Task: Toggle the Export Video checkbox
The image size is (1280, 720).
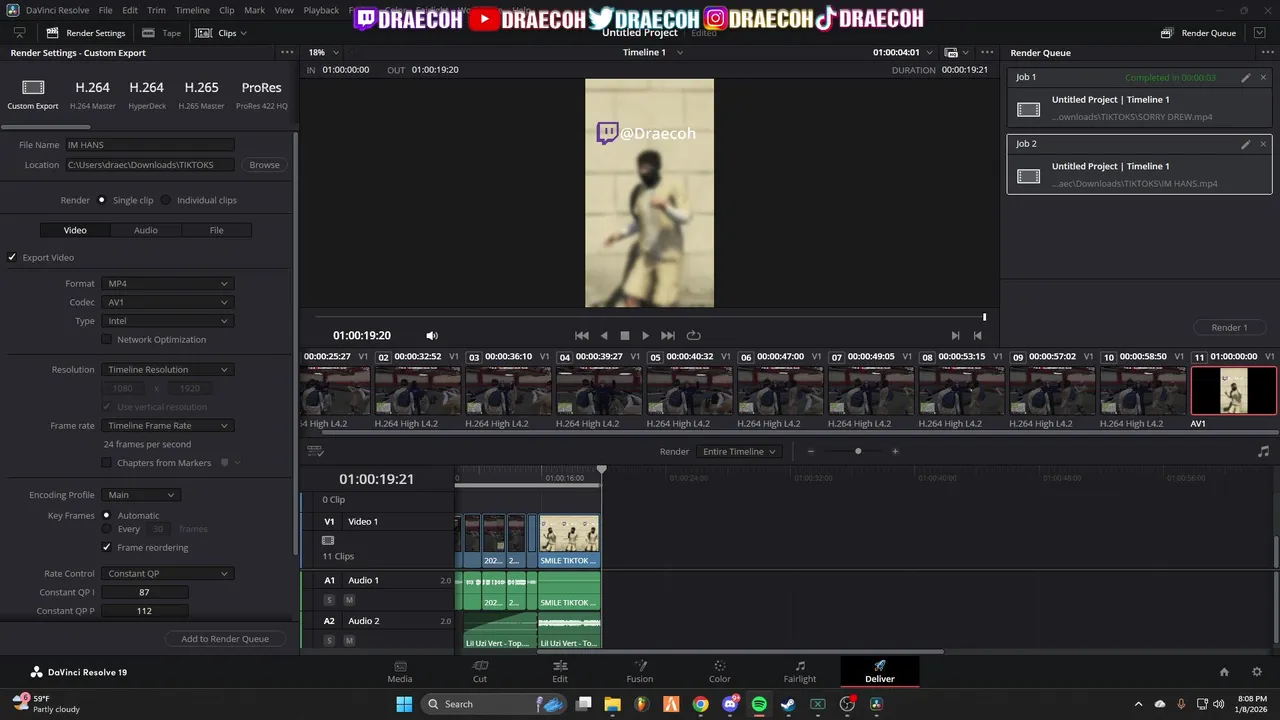Action: pyautogui.click(x=13, y=257)
